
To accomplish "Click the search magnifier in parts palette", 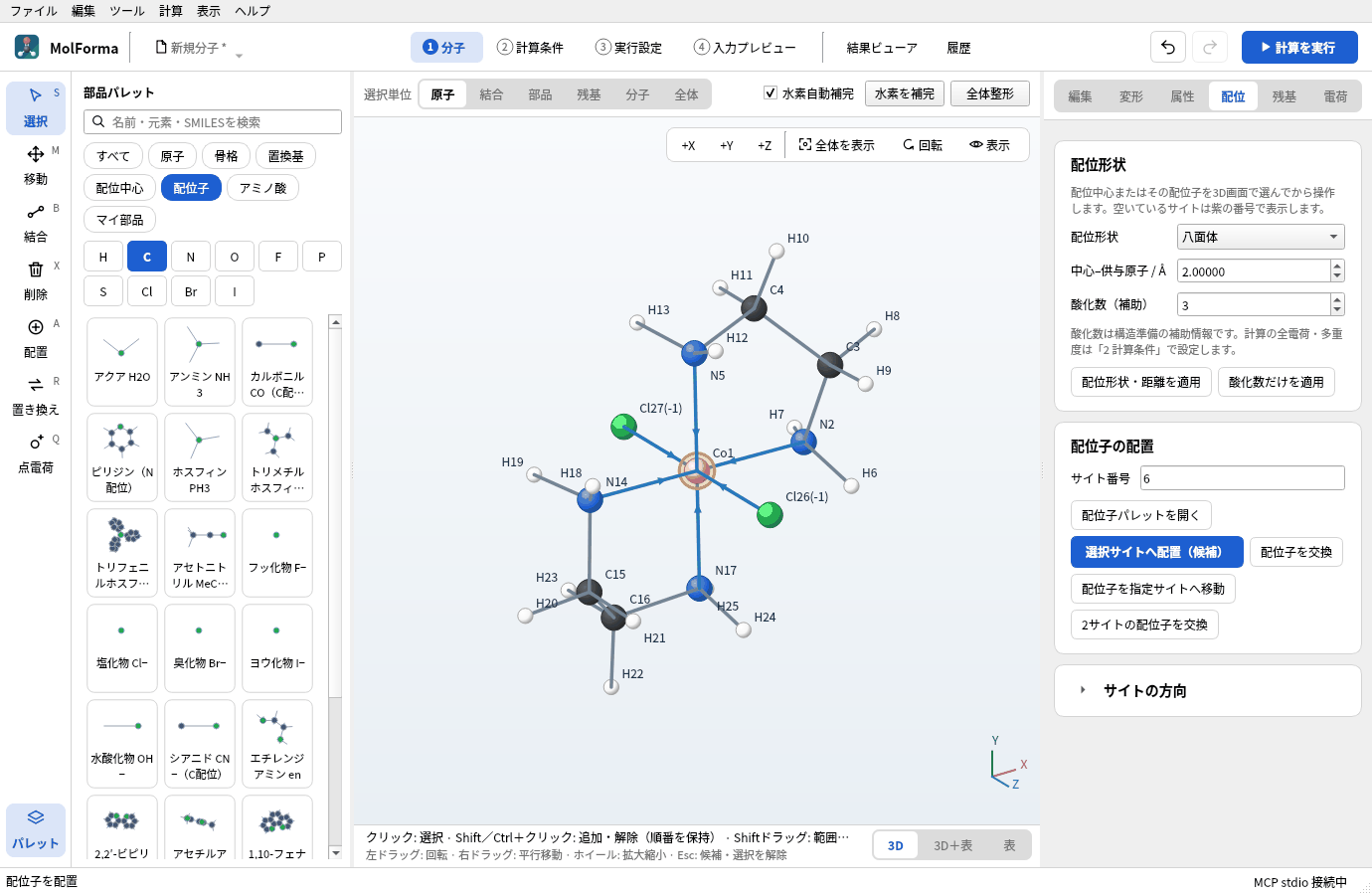I will [x=98, y=121].
